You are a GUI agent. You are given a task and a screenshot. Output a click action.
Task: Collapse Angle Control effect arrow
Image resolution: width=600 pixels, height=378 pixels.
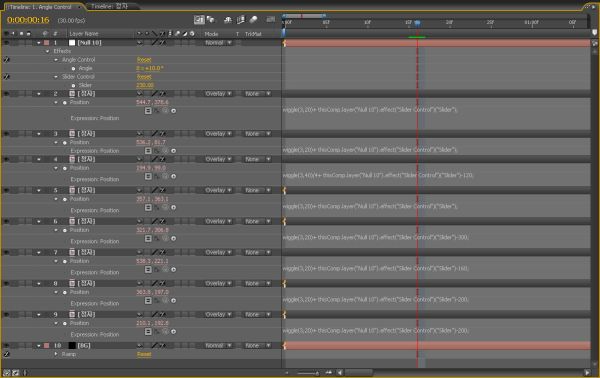pos(56,60)
